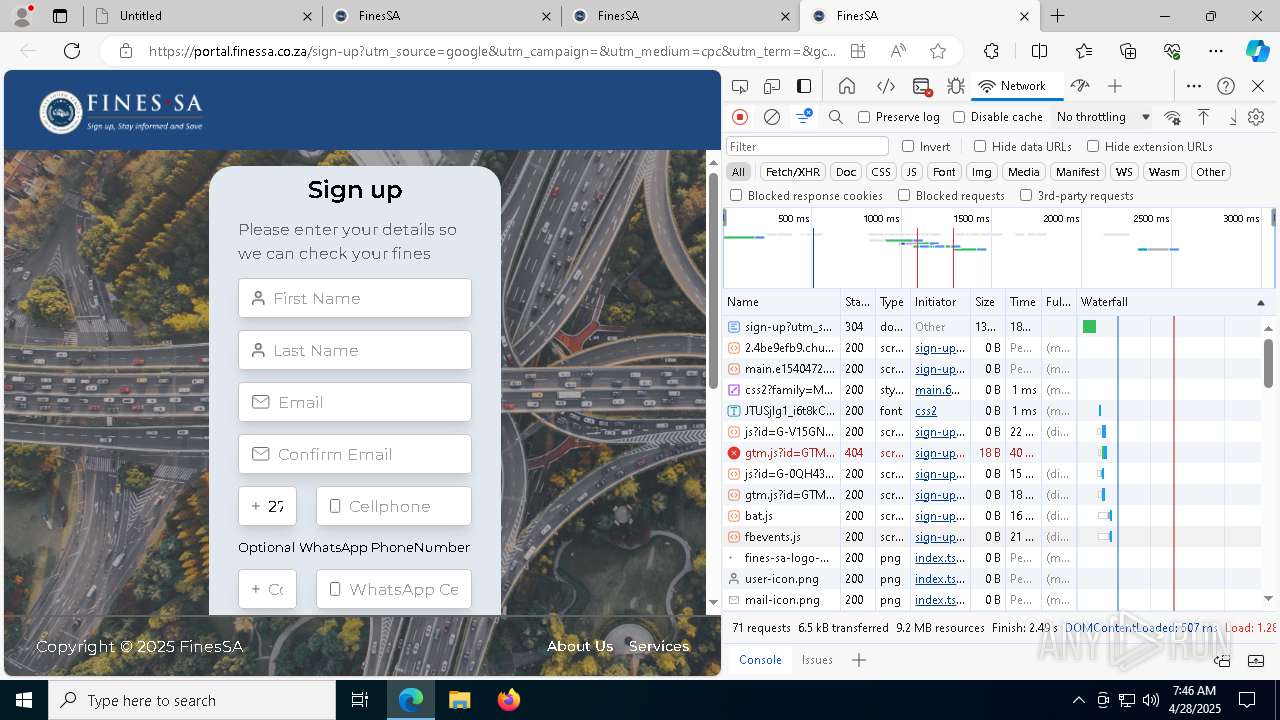Open new browser tab button
Image resolution: width=1280 pixels, height=720 pixels.
pyautogui.click(x=1057, y=16)
